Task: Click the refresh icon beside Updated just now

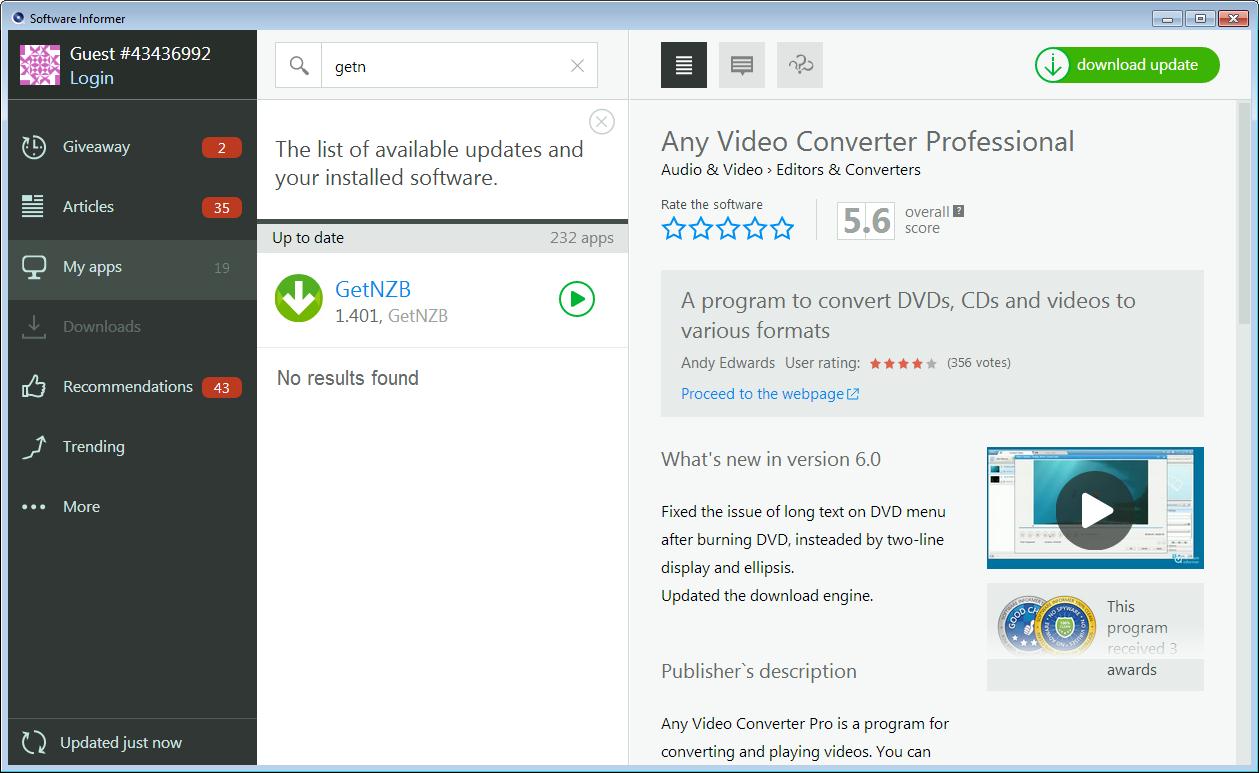Action: click(34, 743)
